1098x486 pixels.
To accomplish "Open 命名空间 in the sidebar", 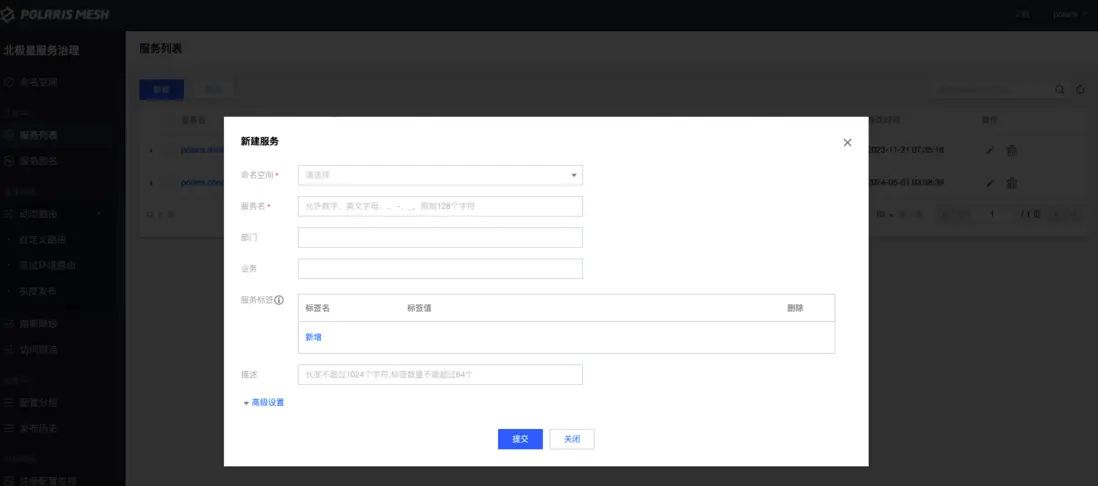I will [39, 82].
